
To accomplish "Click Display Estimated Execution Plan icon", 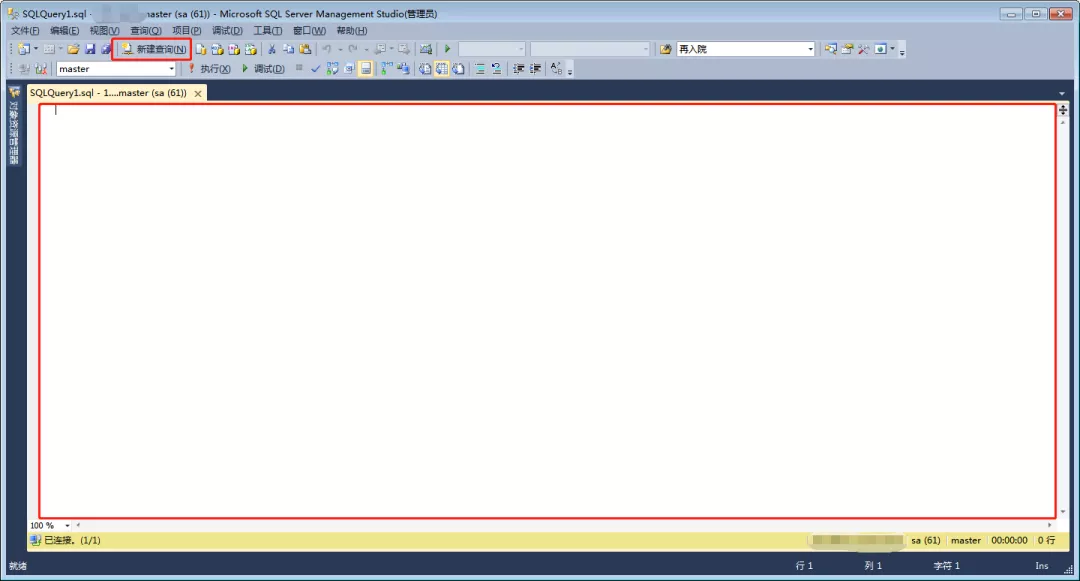I will point(333,69).
